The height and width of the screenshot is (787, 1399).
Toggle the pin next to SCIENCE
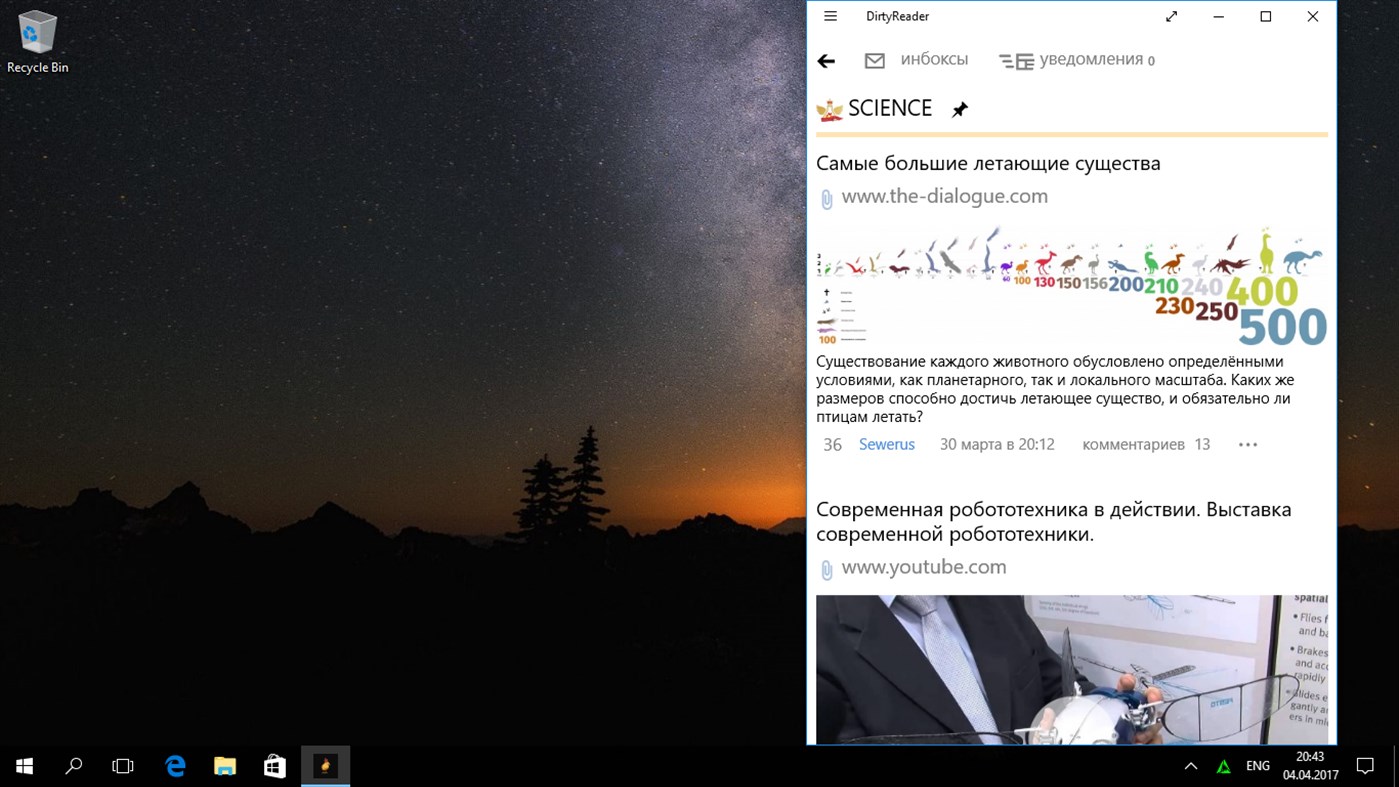tap(959, 108)
